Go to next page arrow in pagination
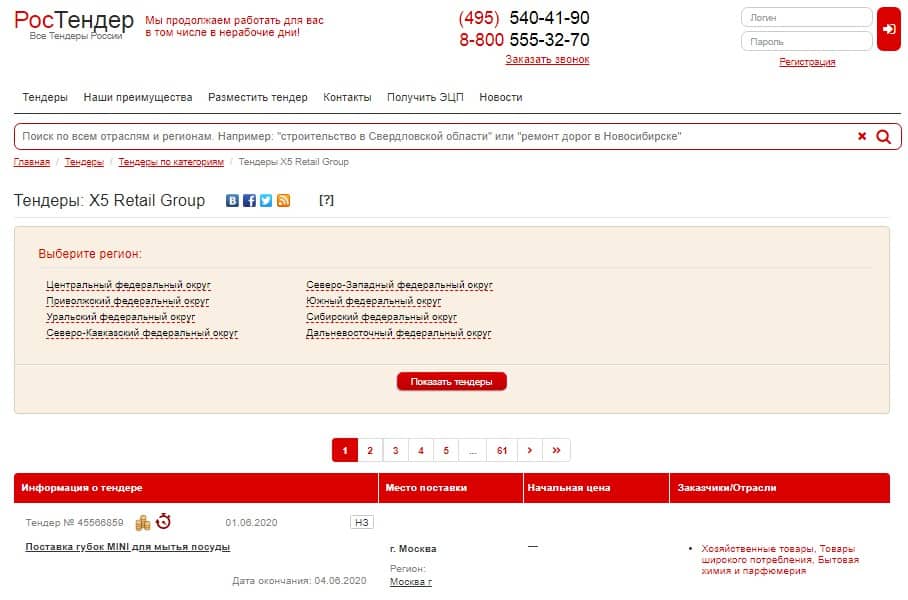Viewport: 908px width, 600px height. pos(530,450)
